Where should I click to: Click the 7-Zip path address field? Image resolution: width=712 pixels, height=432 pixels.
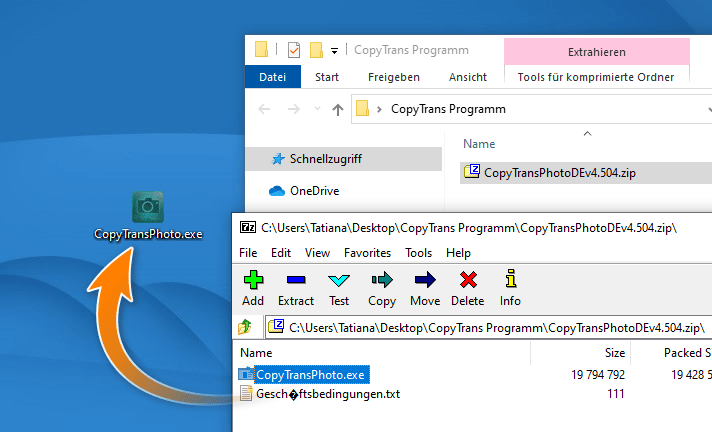coord(488,327)
